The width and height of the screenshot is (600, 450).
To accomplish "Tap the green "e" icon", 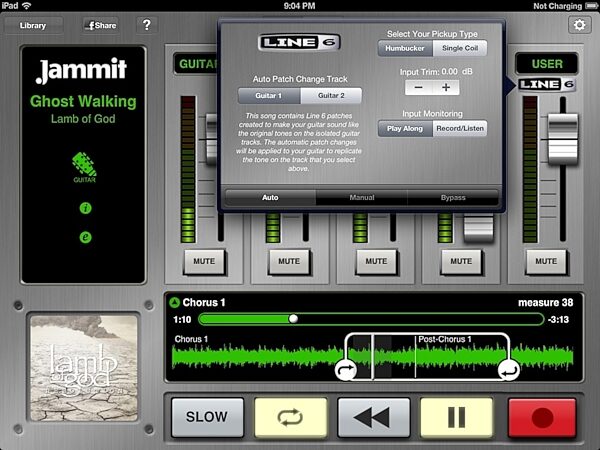I will pos(85,237).
